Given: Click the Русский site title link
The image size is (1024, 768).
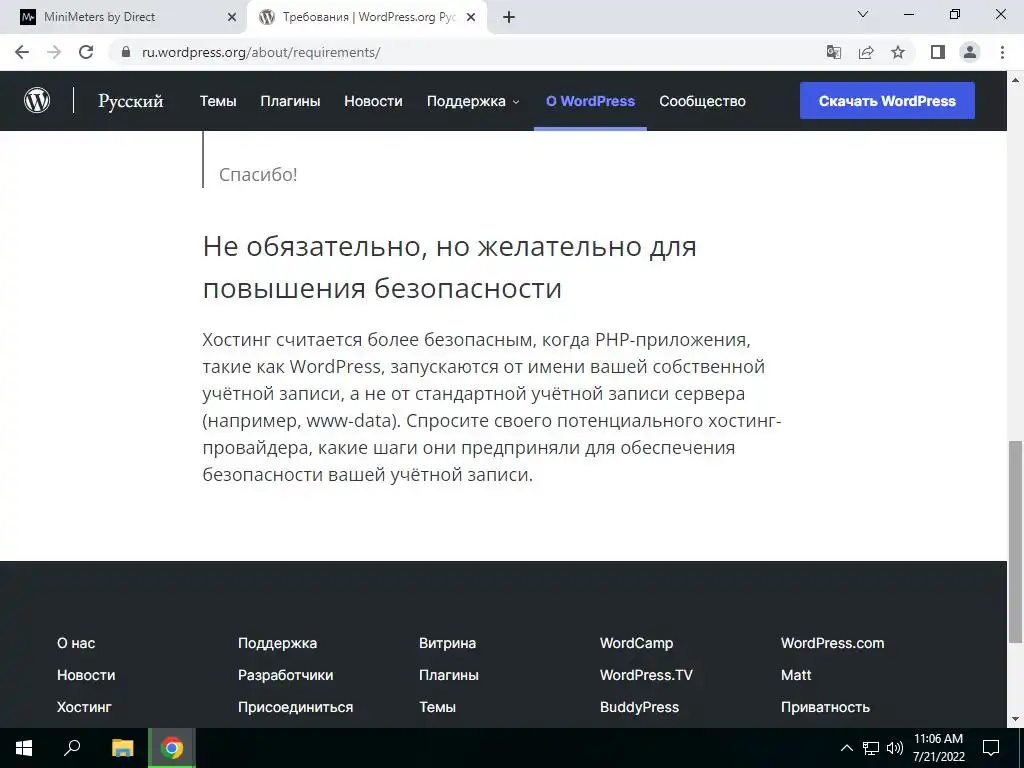Looking at the screenshot, I should click(131, 101).
